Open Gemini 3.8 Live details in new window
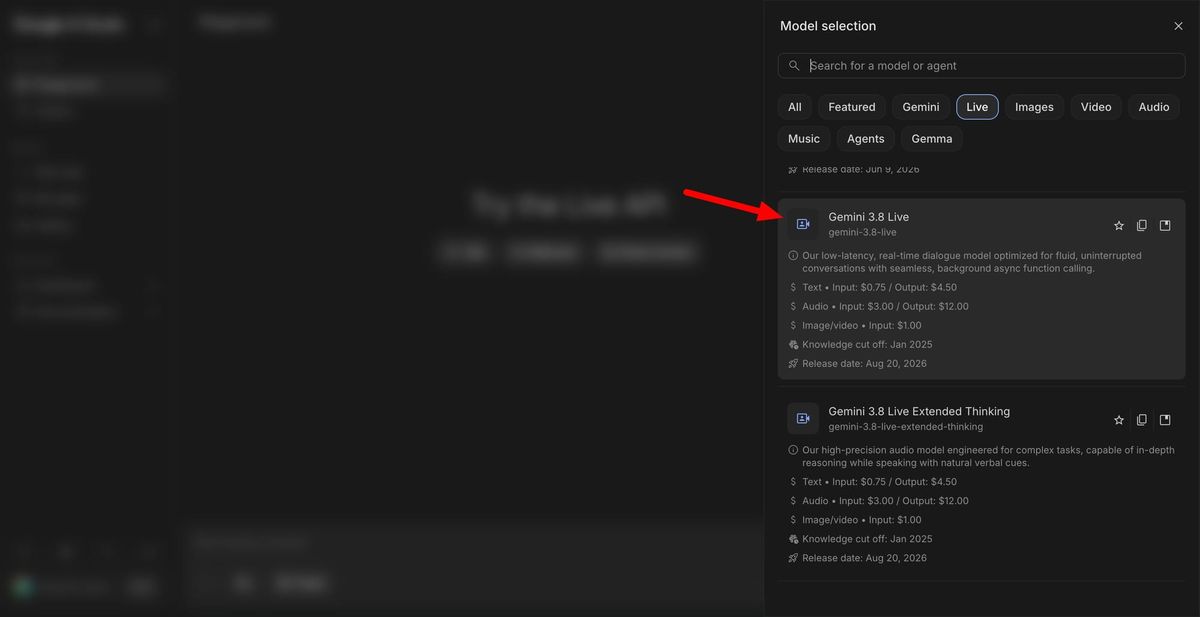 pos(1165,226)
